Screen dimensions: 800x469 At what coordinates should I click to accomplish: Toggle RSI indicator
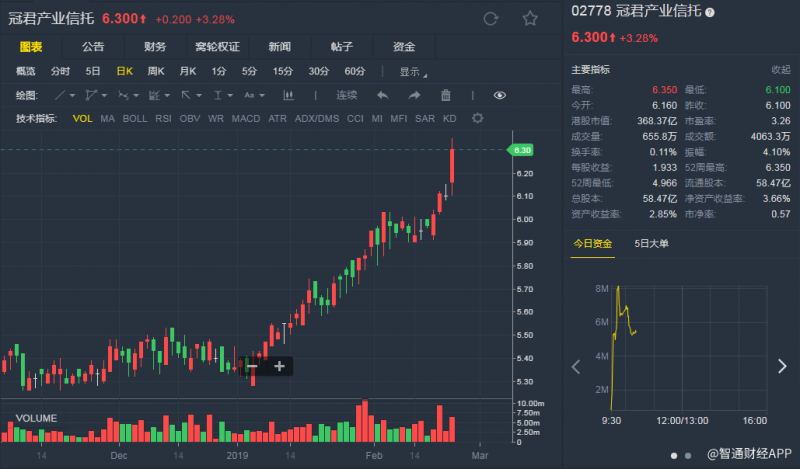point(163,119)
